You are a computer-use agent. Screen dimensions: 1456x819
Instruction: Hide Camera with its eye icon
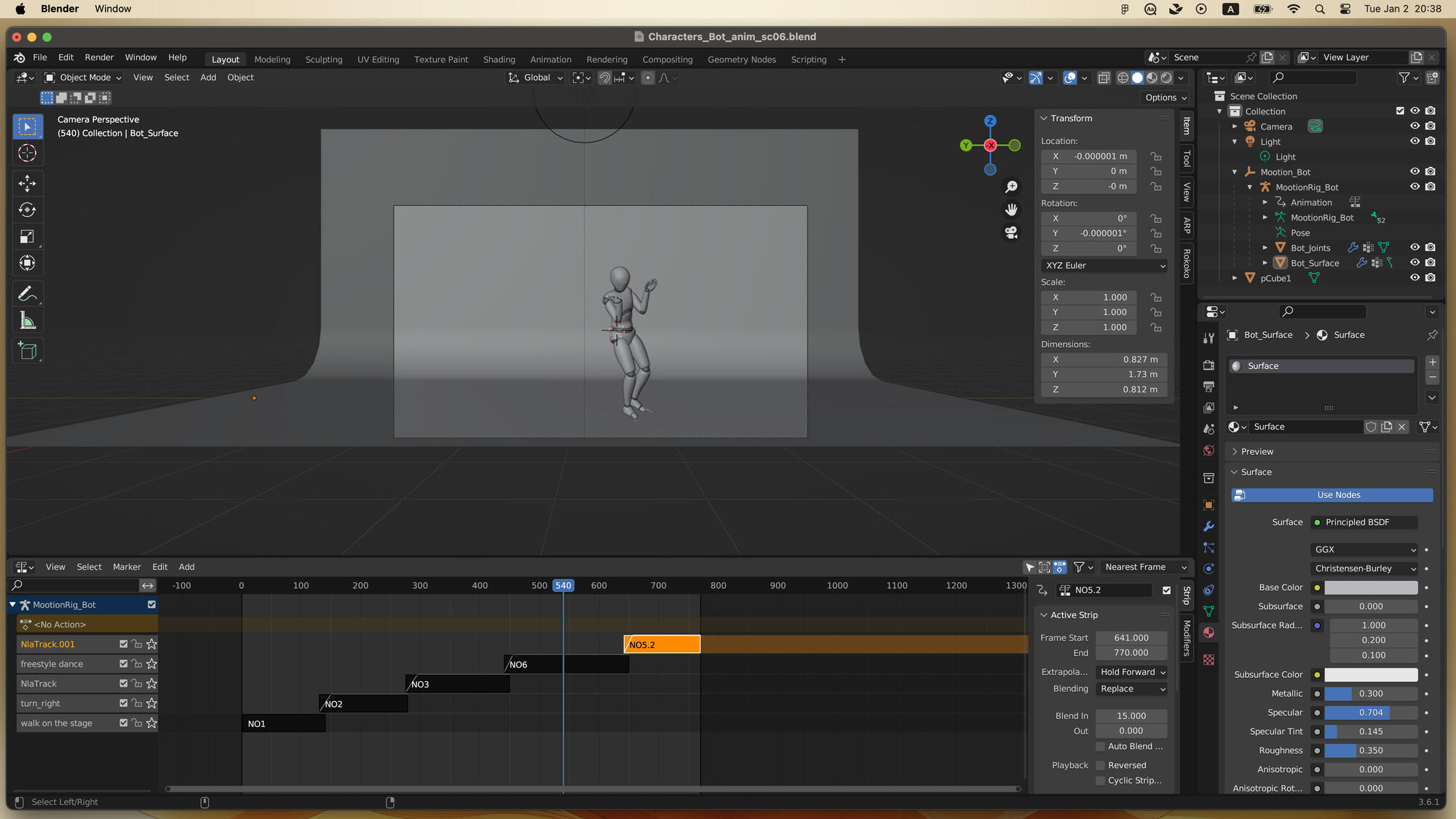[x=1415, y=126]
